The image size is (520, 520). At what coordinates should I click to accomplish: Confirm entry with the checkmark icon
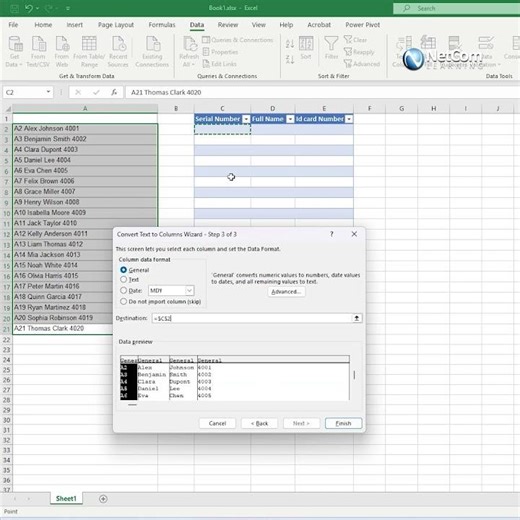point(96,92)
